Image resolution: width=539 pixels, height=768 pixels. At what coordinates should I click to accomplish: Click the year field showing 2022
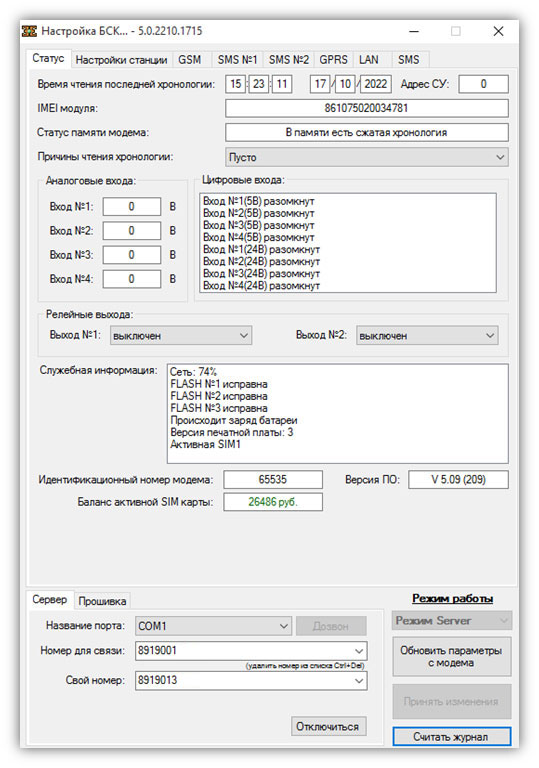pos(376,84)
